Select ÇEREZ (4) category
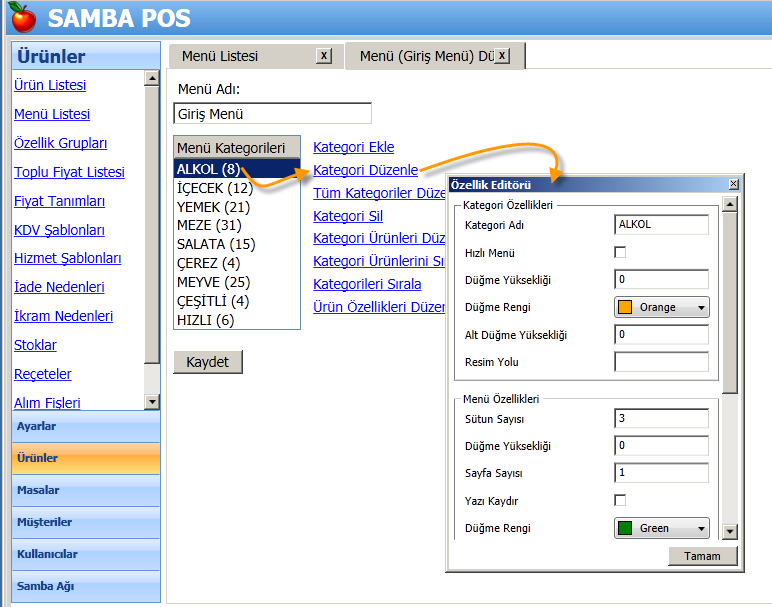Screen dimensions: 772x607 click(x=237, y=263)
